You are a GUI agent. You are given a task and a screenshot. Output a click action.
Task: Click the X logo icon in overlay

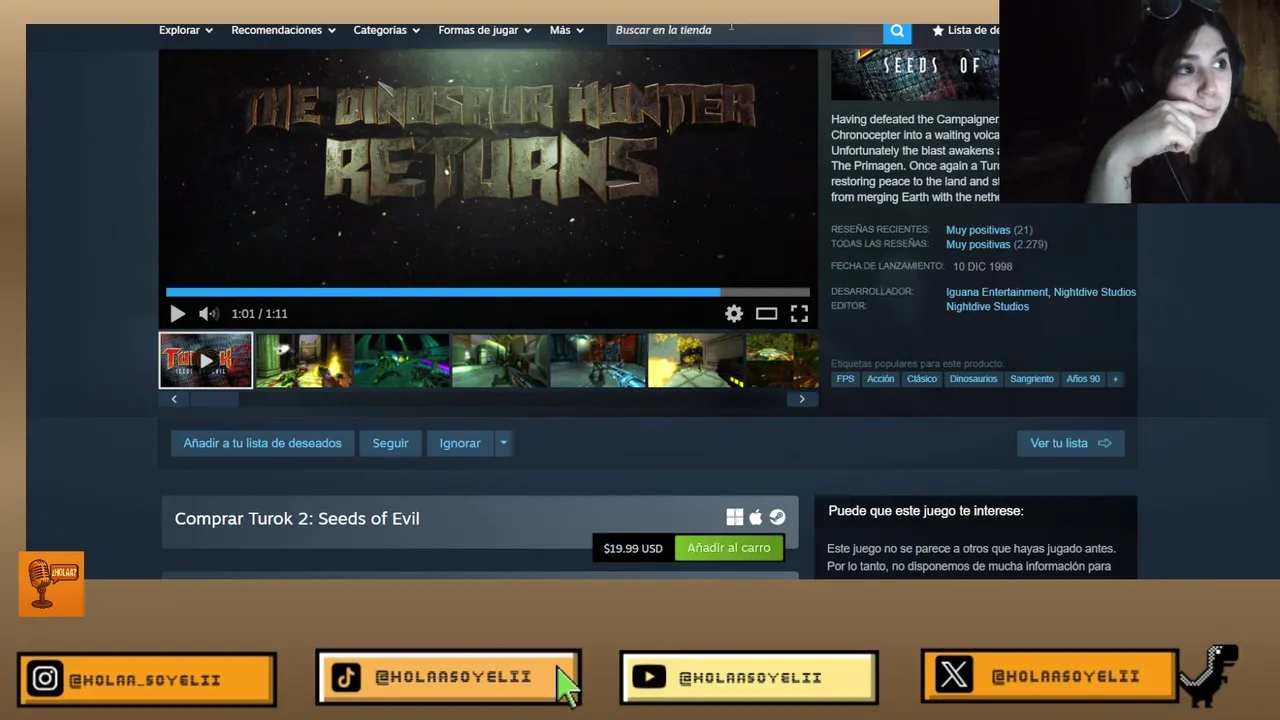point(953,675)
